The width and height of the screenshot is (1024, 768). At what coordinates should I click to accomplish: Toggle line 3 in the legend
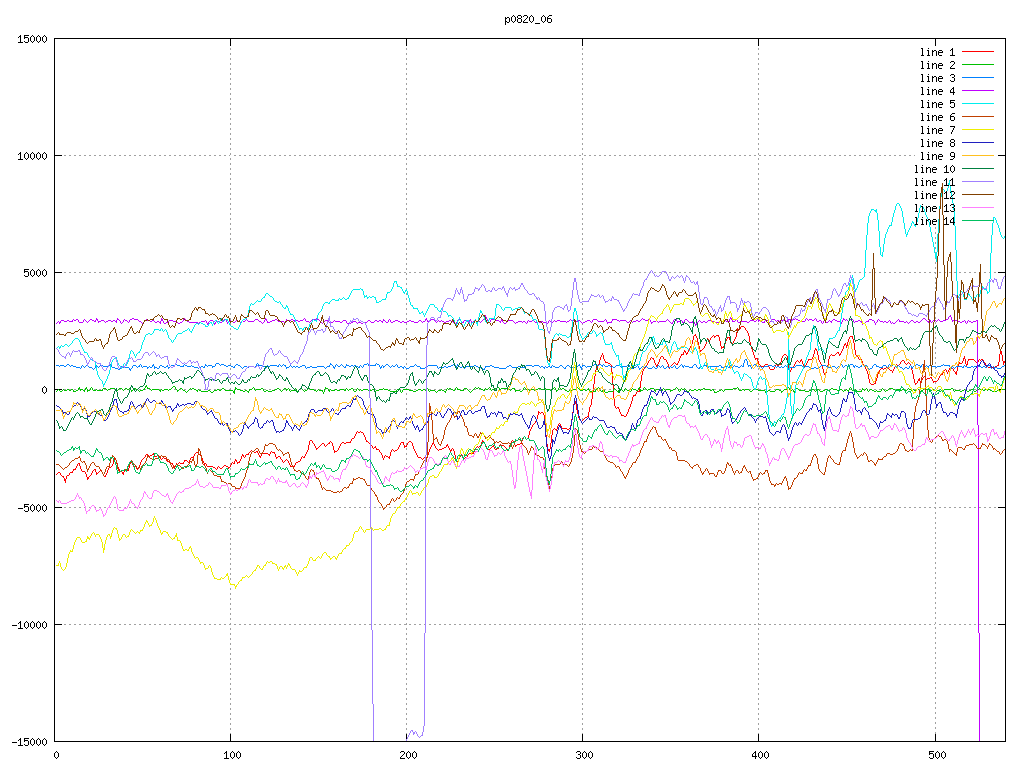(x=937, y=78)
